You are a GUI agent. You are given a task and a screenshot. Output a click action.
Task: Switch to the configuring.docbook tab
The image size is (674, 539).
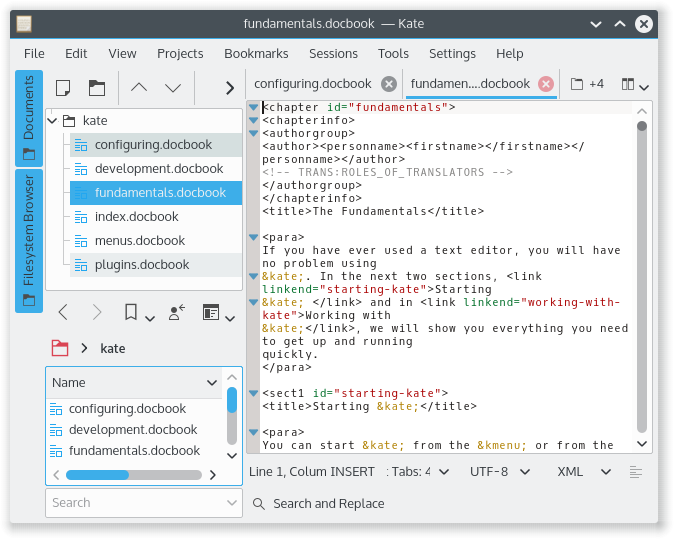coord(312,84)
